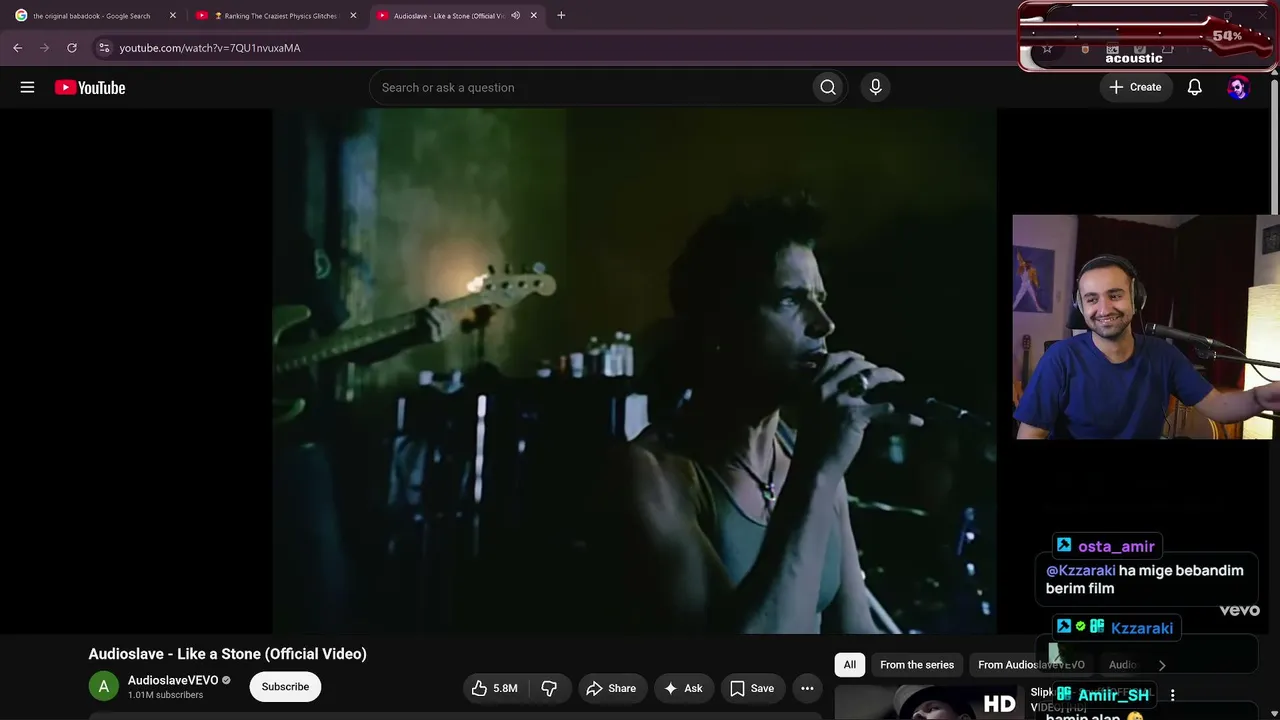Viewport: 1280px width, 720px height.
Task: Close the babadook Google Search tab
Action: (x=172, y=16)
